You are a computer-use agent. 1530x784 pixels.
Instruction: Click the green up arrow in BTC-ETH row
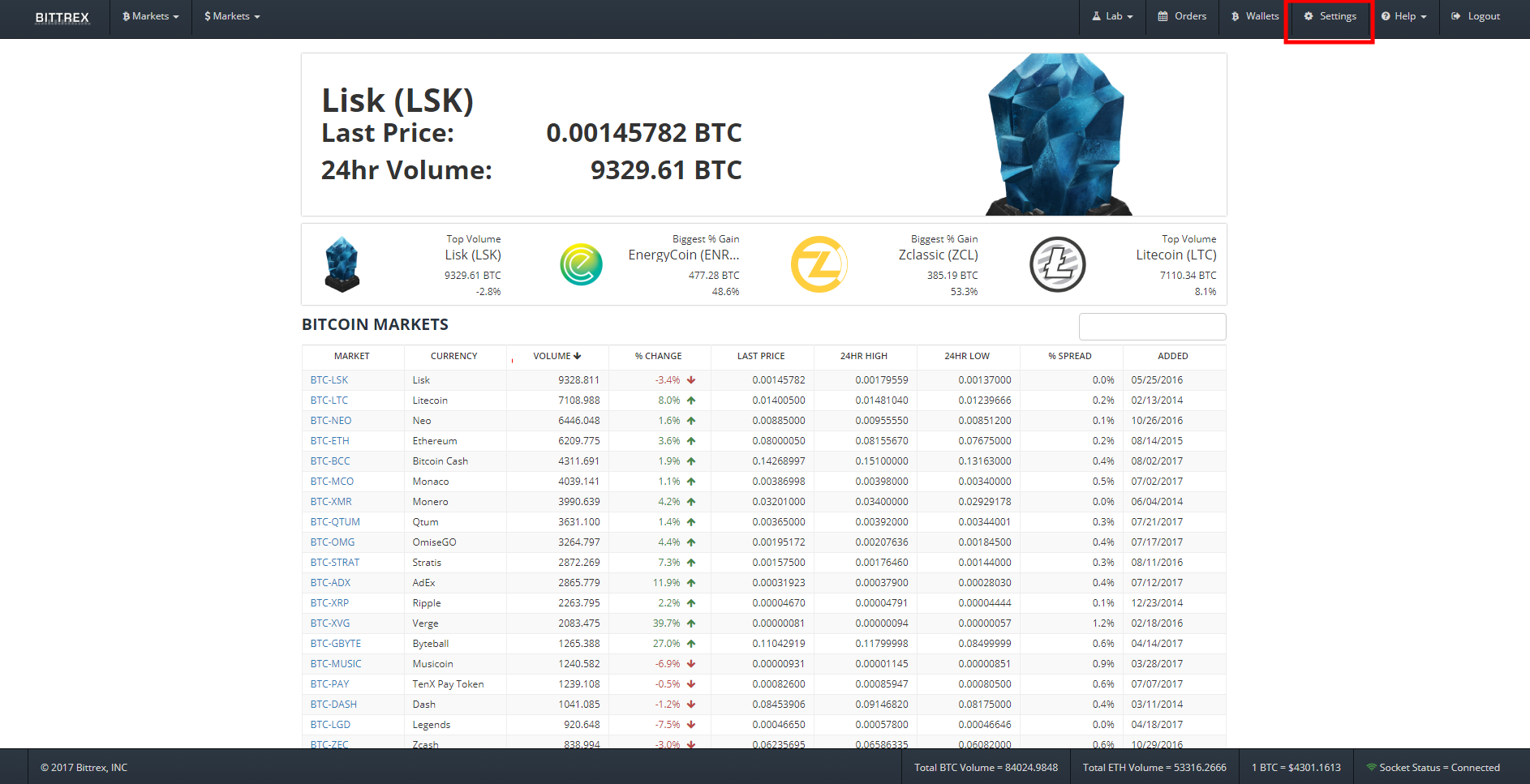pos(691,441)
